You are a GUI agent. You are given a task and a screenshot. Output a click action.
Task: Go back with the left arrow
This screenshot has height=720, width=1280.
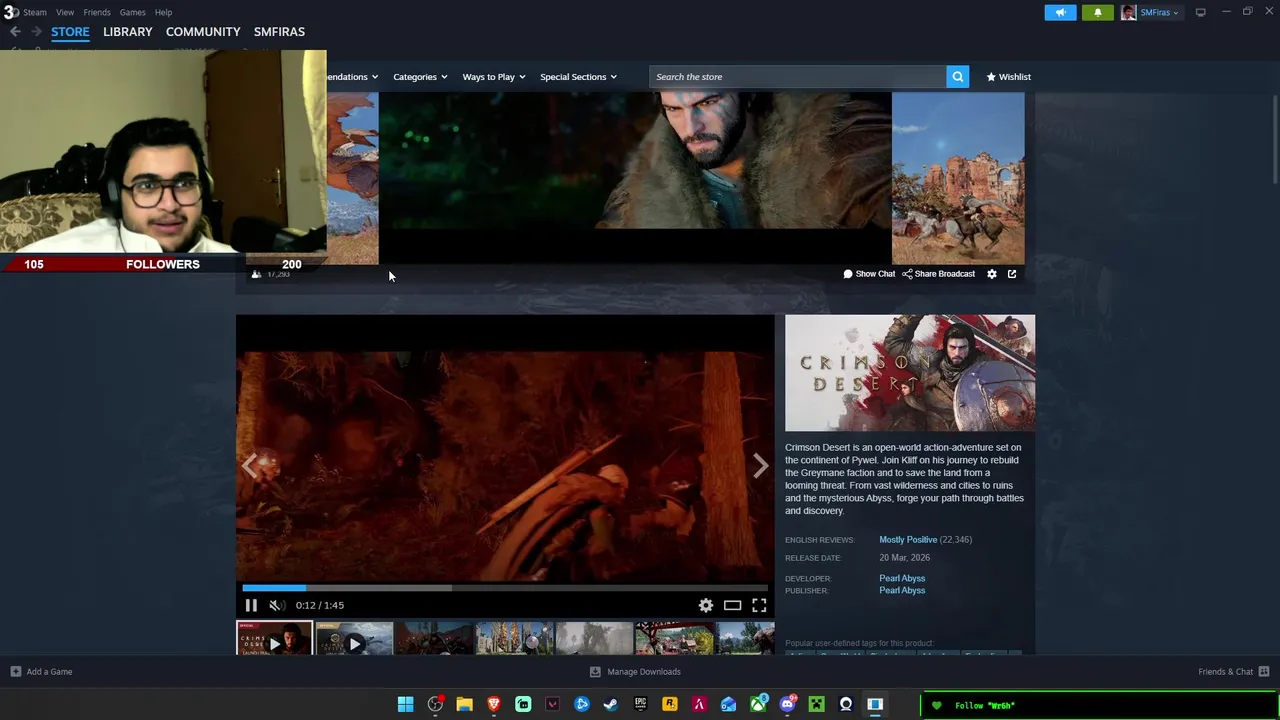(x=15, y=32)
